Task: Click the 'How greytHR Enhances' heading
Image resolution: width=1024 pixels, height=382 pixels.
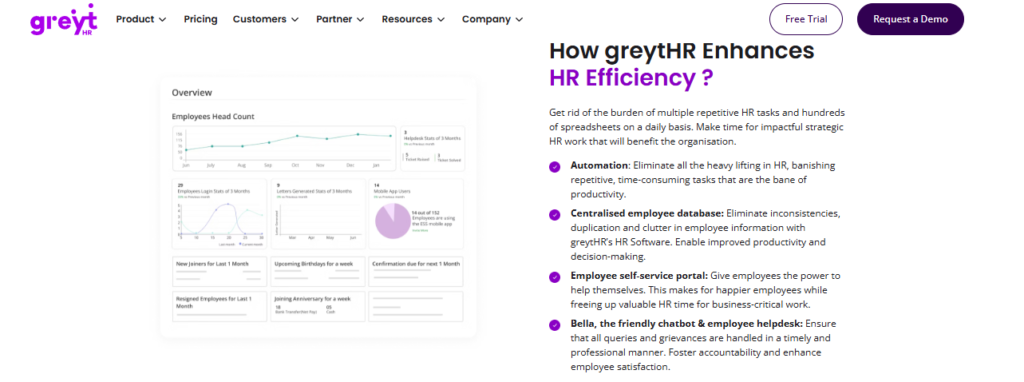Action: pyautogui.click(x=682, y=50)
